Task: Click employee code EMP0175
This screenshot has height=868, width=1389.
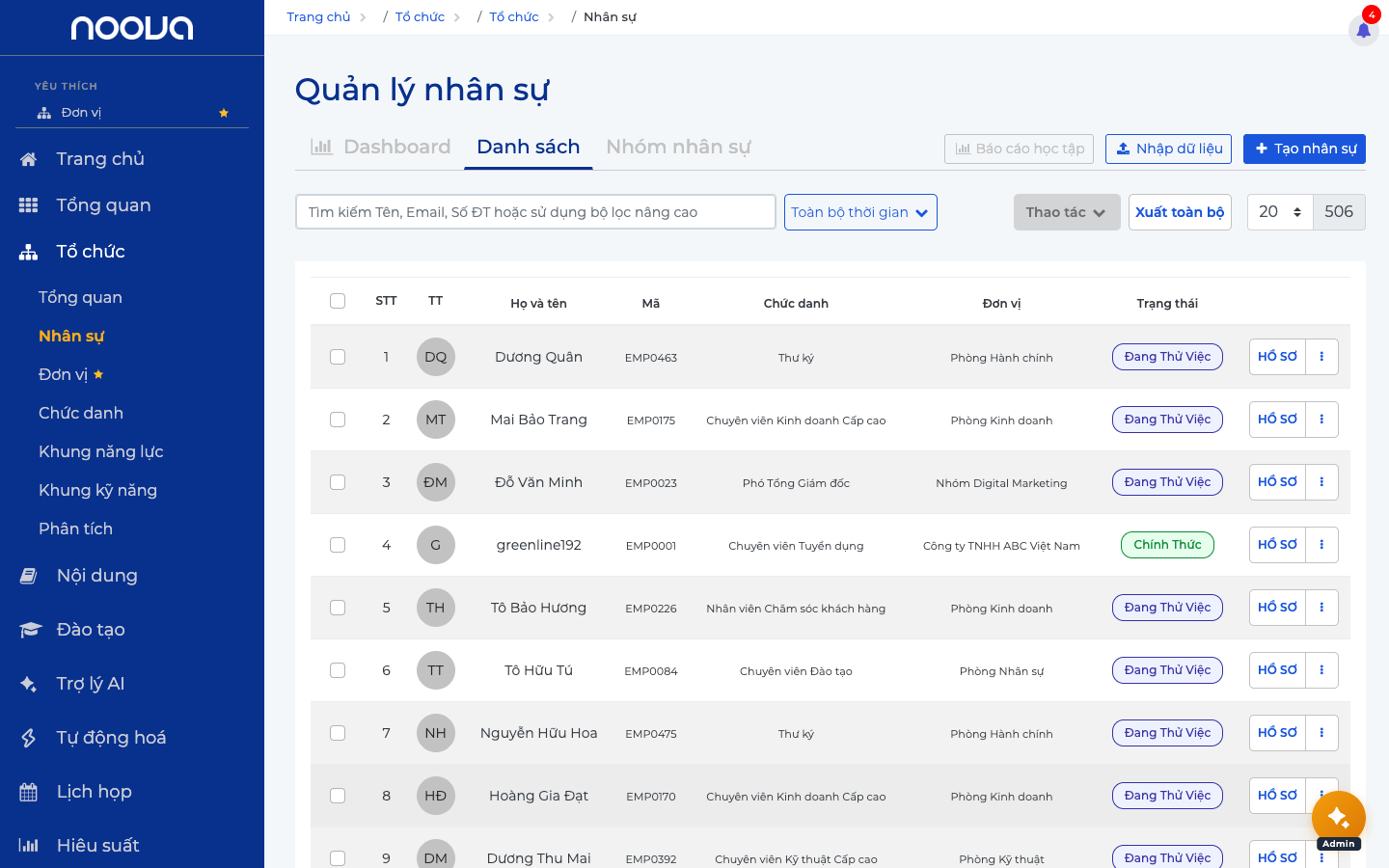Action: coord(651,420)
